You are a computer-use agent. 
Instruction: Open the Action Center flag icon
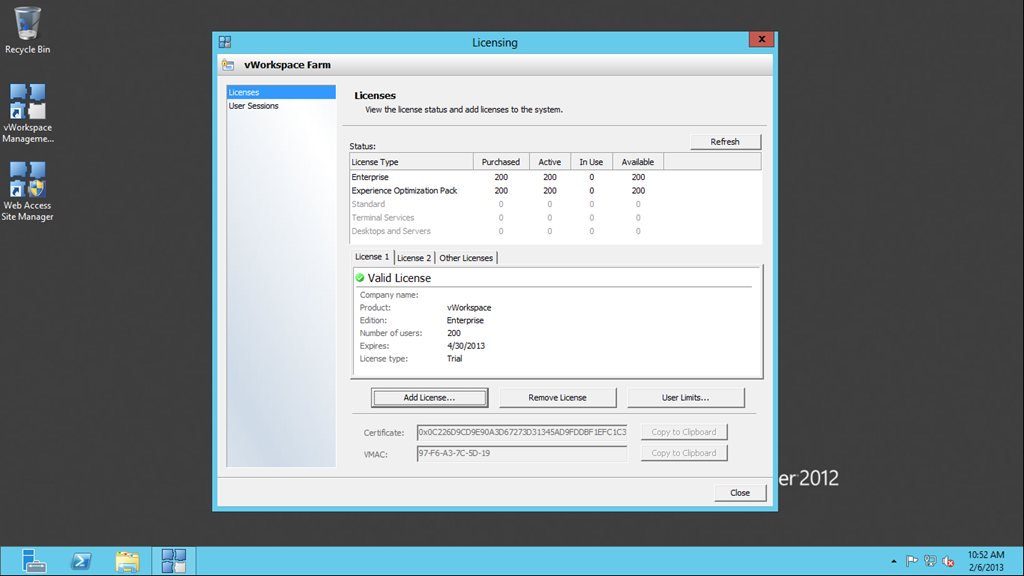912,561
